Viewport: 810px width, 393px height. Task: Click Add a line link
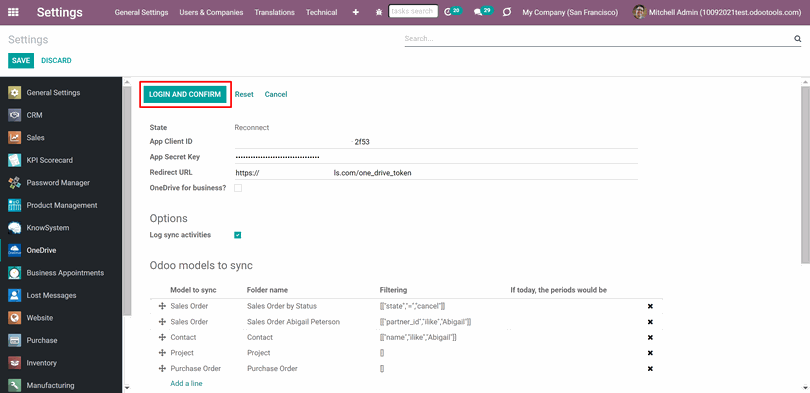coord(186,384)
